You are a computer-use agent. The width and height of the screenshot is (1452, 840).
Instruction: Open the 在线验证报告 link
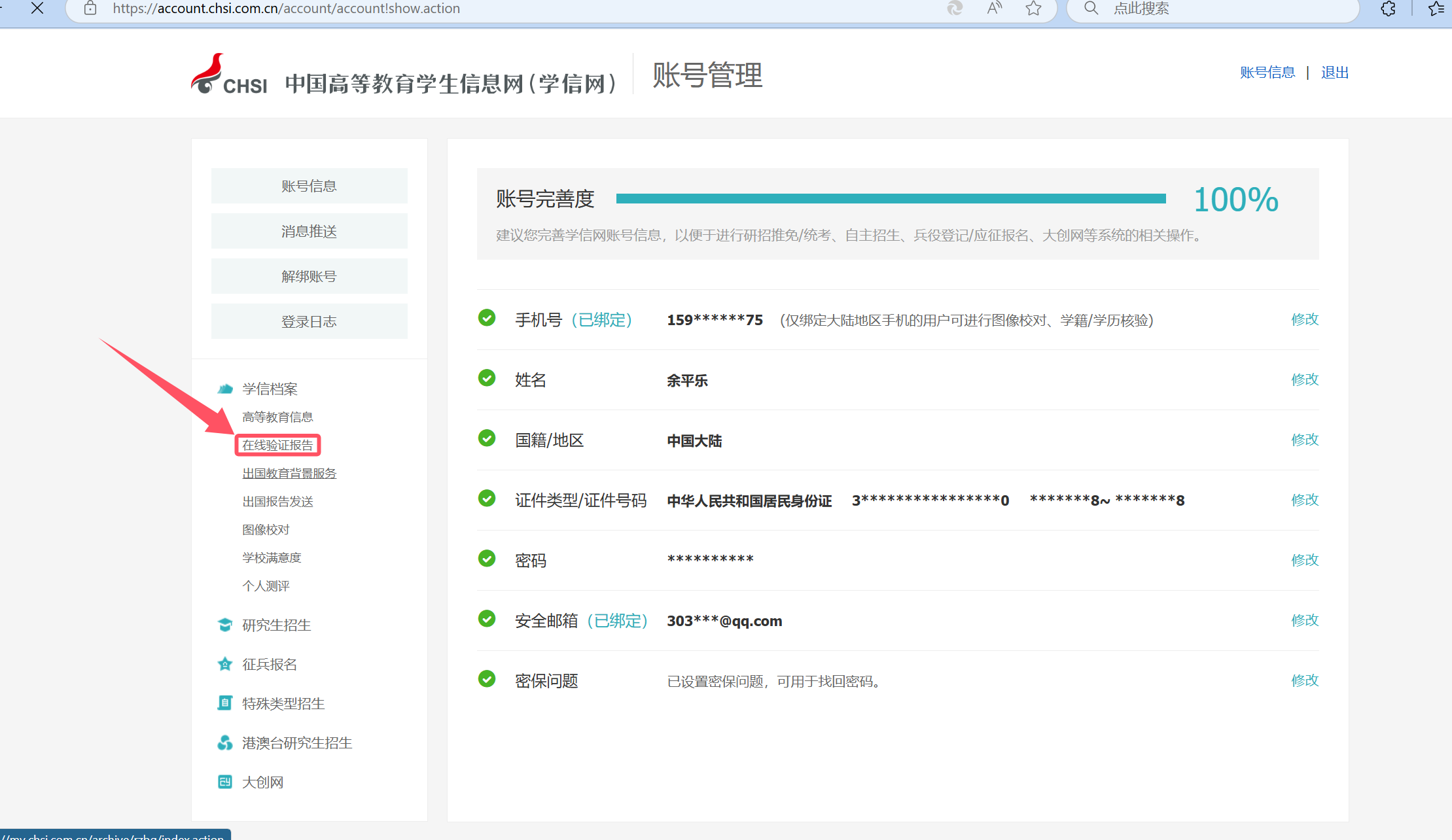click(x=277, y=445)
